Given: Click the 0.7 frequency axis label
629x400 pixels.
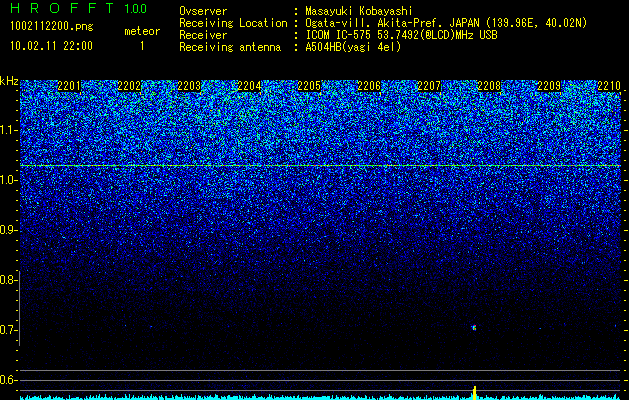Looking at the screenshot, I should (x=8, y=330).
